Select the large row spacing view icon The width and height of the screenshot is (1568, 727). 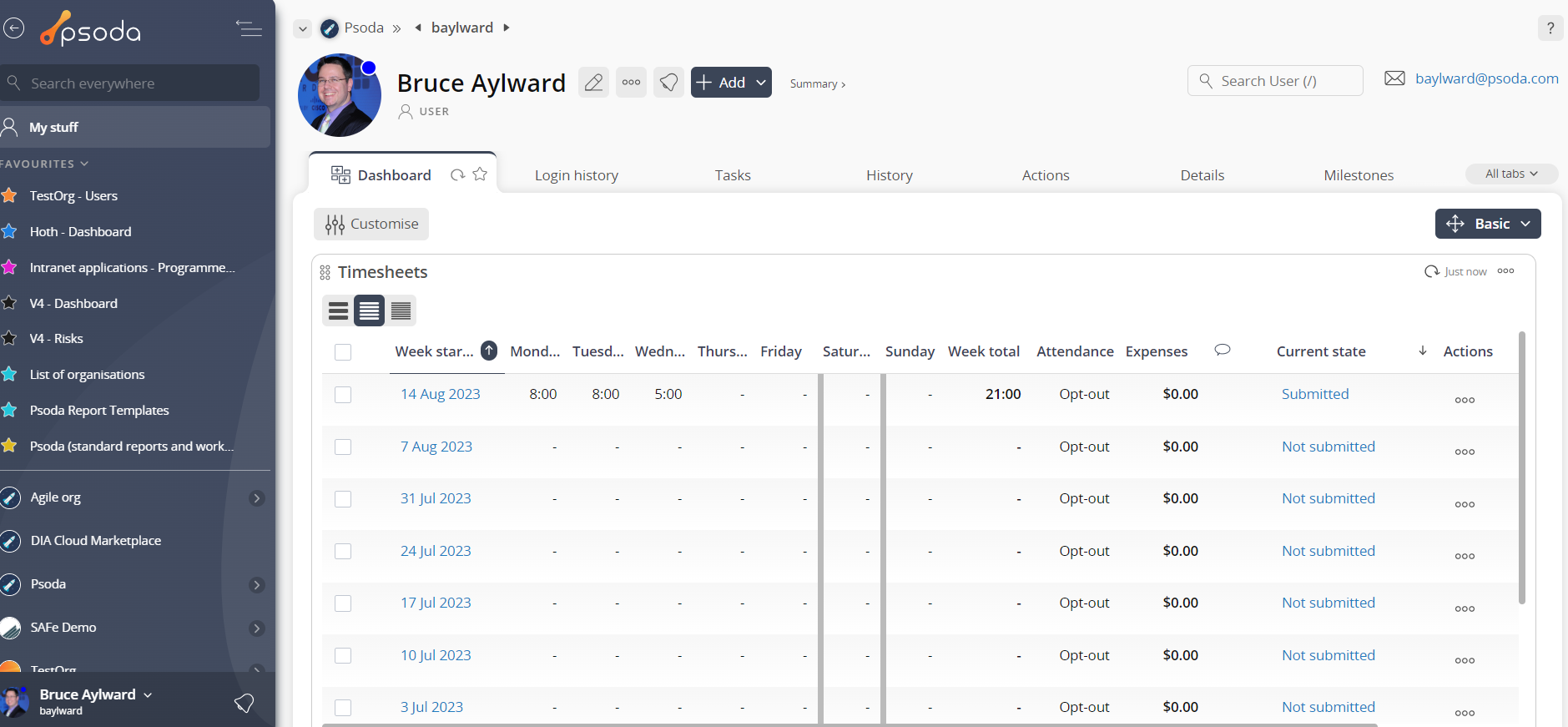click(338, 310)
